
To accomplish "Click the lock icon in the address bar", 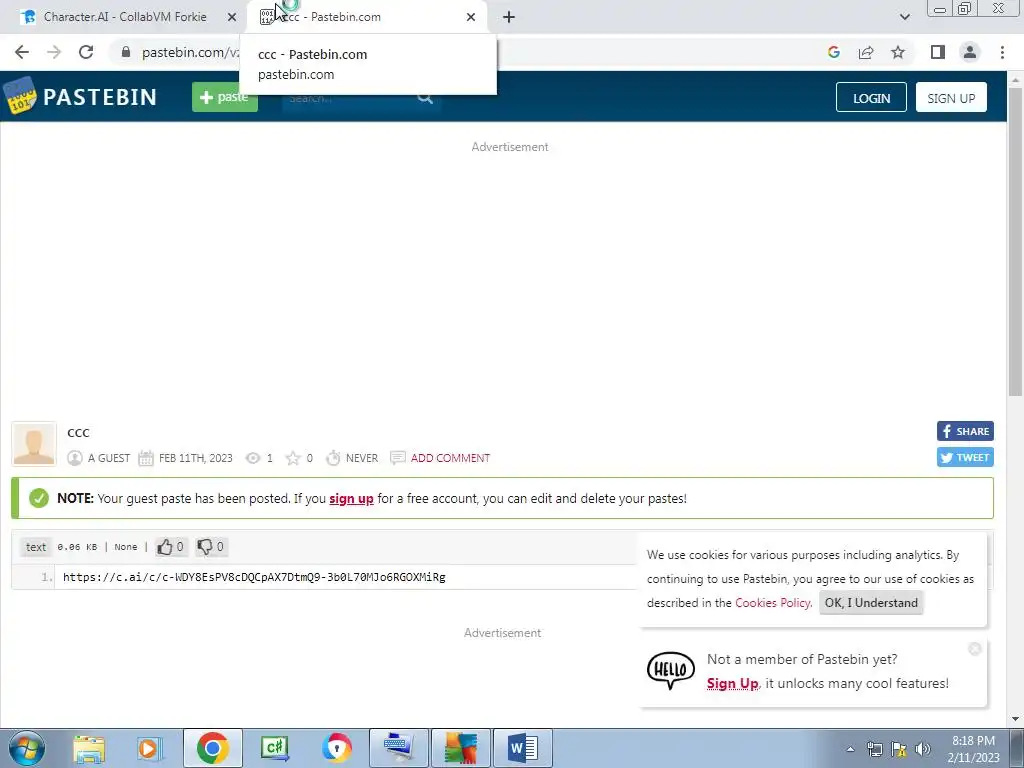I will [x=125, y=52].
